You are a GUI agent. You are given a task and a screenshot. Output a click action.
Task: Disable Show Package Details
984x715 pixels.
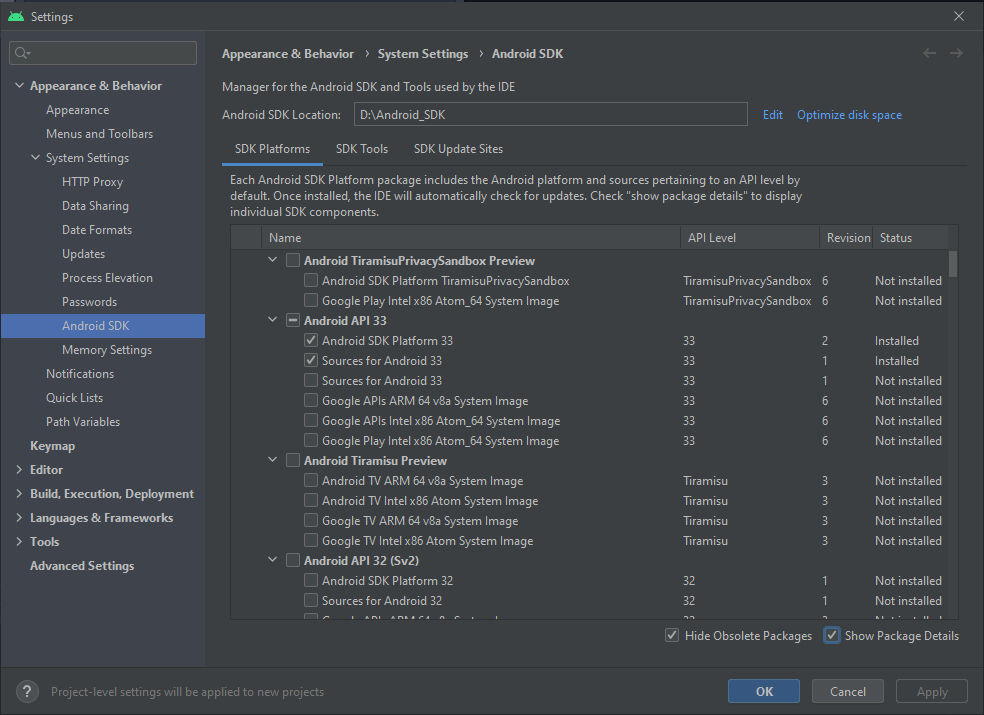pyautogui.click(x=831, y=635)
